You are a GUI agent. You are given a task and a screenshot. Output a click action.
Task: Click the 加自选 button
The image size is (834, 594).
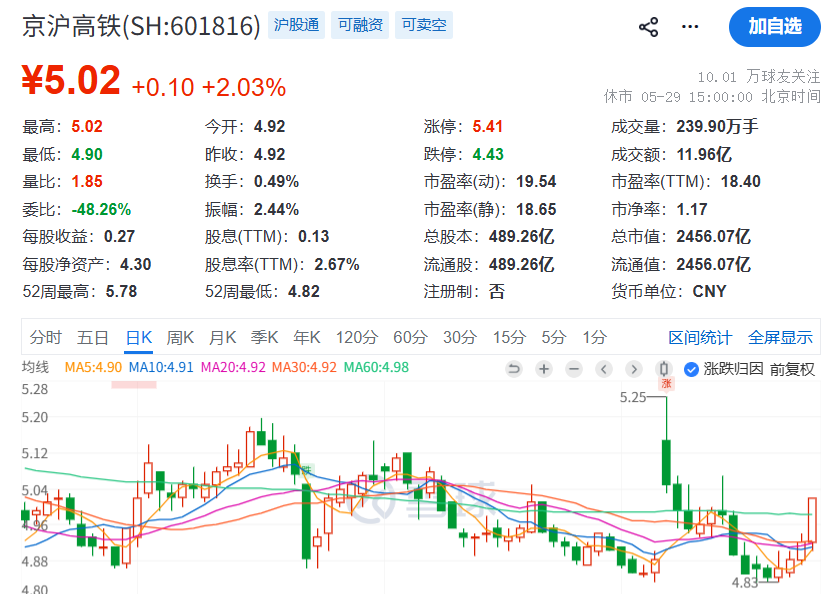tap(774, 27)
